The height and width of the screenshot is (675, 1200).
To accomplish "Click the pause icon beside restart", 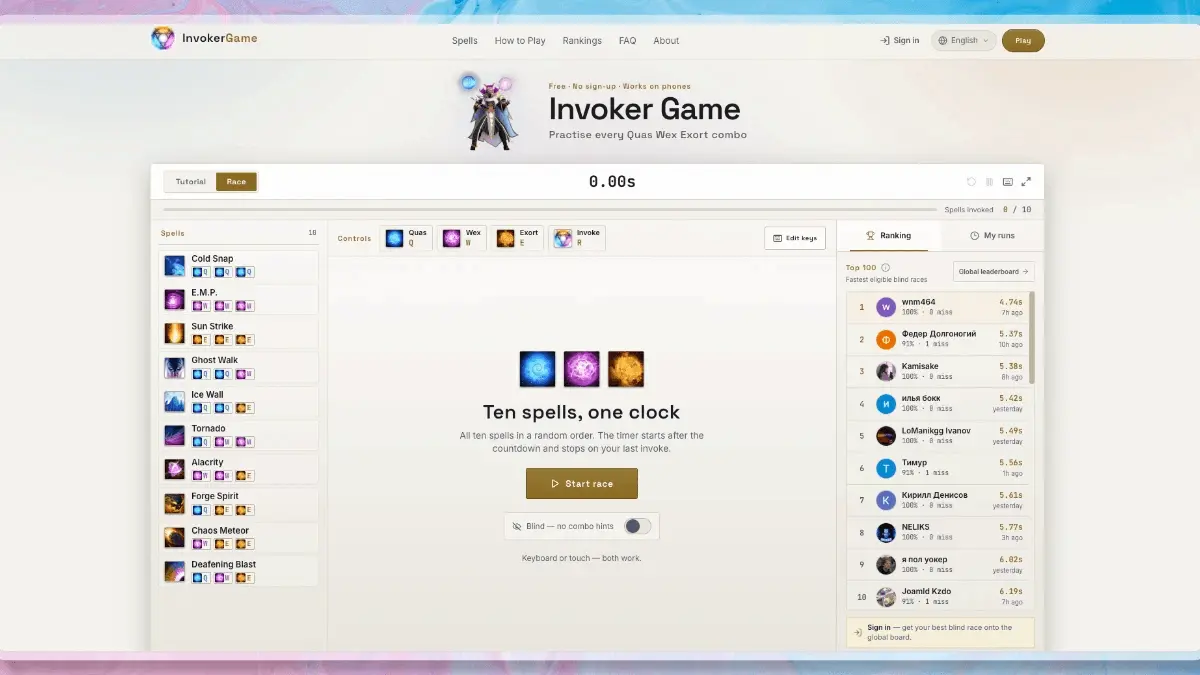I will point(989,182).
